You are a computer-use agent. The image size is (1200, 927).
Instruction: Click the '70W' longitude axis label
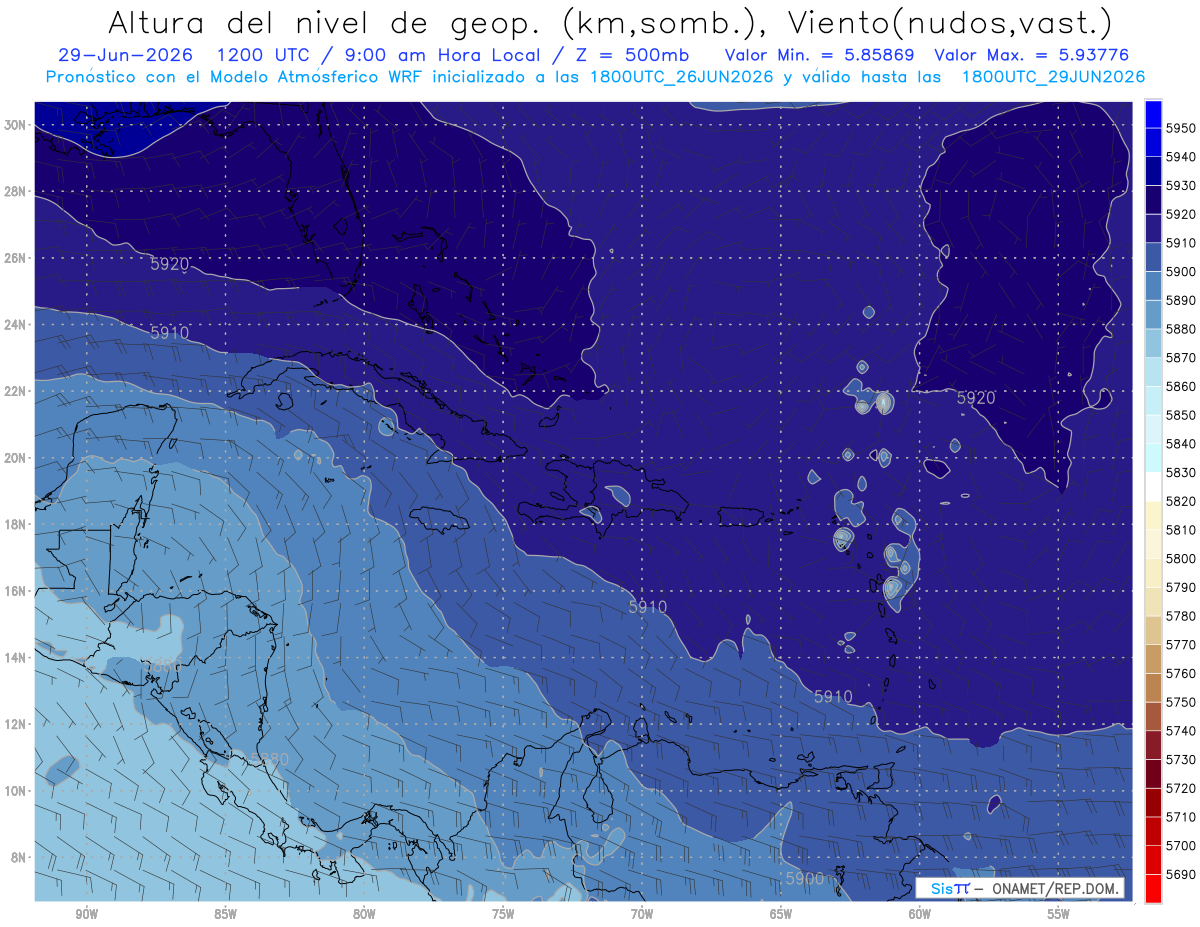tap(642, 914)
